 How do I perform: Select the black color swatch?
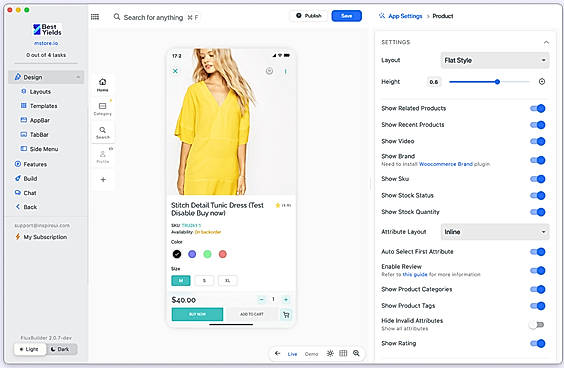tap(177, 254)
